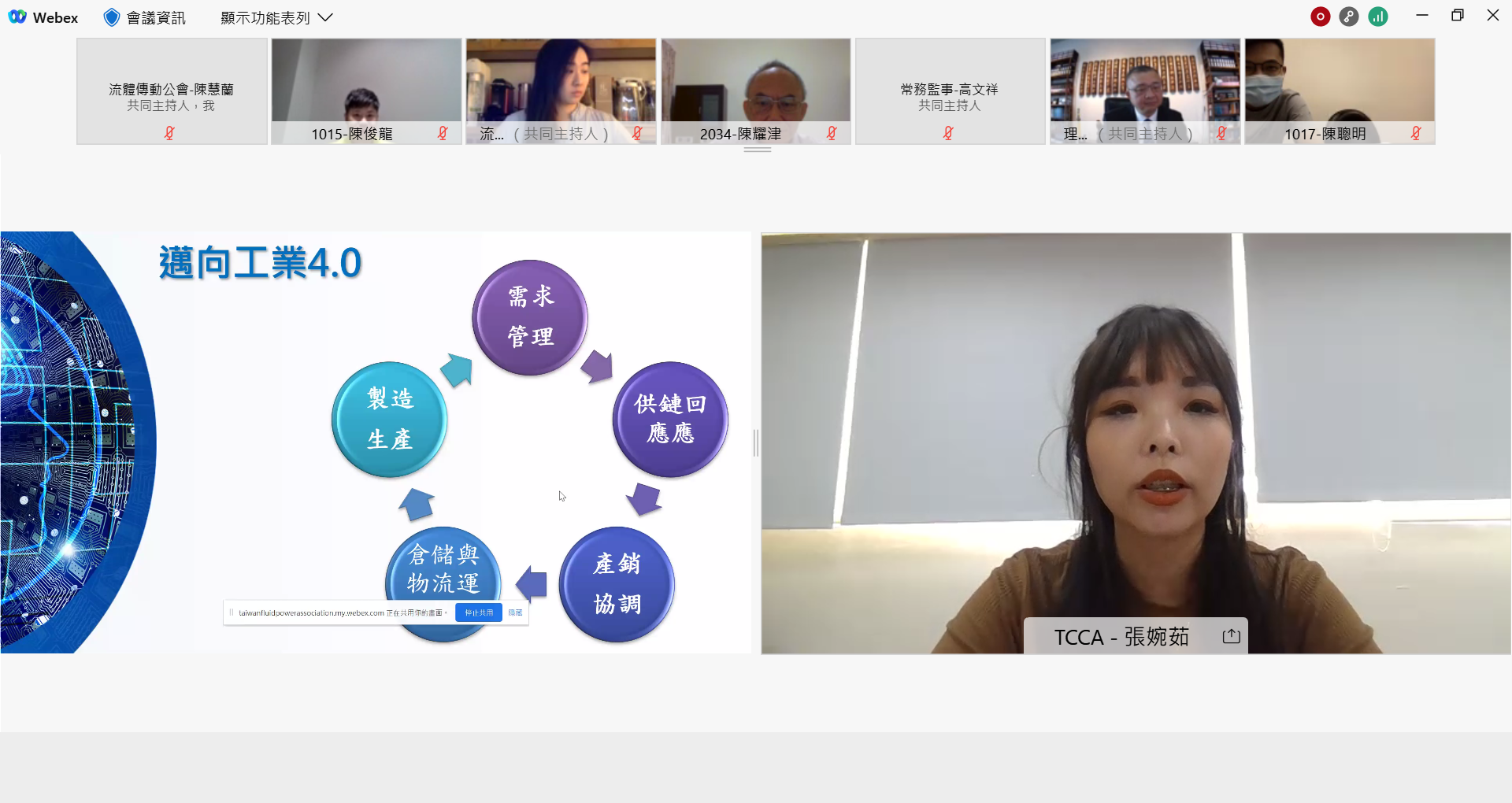Click muted mic icon on 1017-陳聰明 tile
This screenshot has width=1512, height=803.
[x=1416, y=134]
